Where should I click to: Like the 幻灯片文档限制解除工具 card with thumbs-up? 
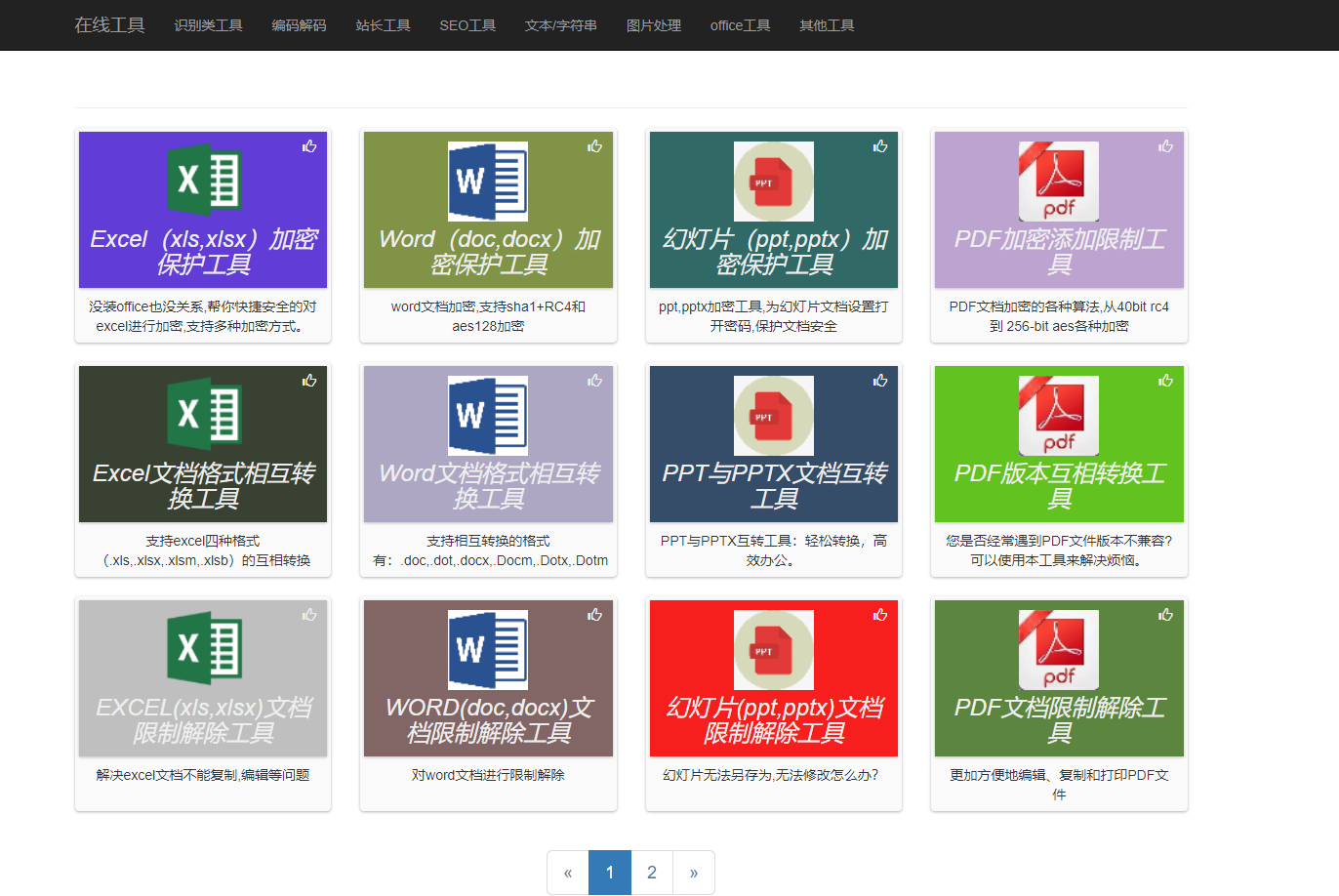tap(880, 615)
